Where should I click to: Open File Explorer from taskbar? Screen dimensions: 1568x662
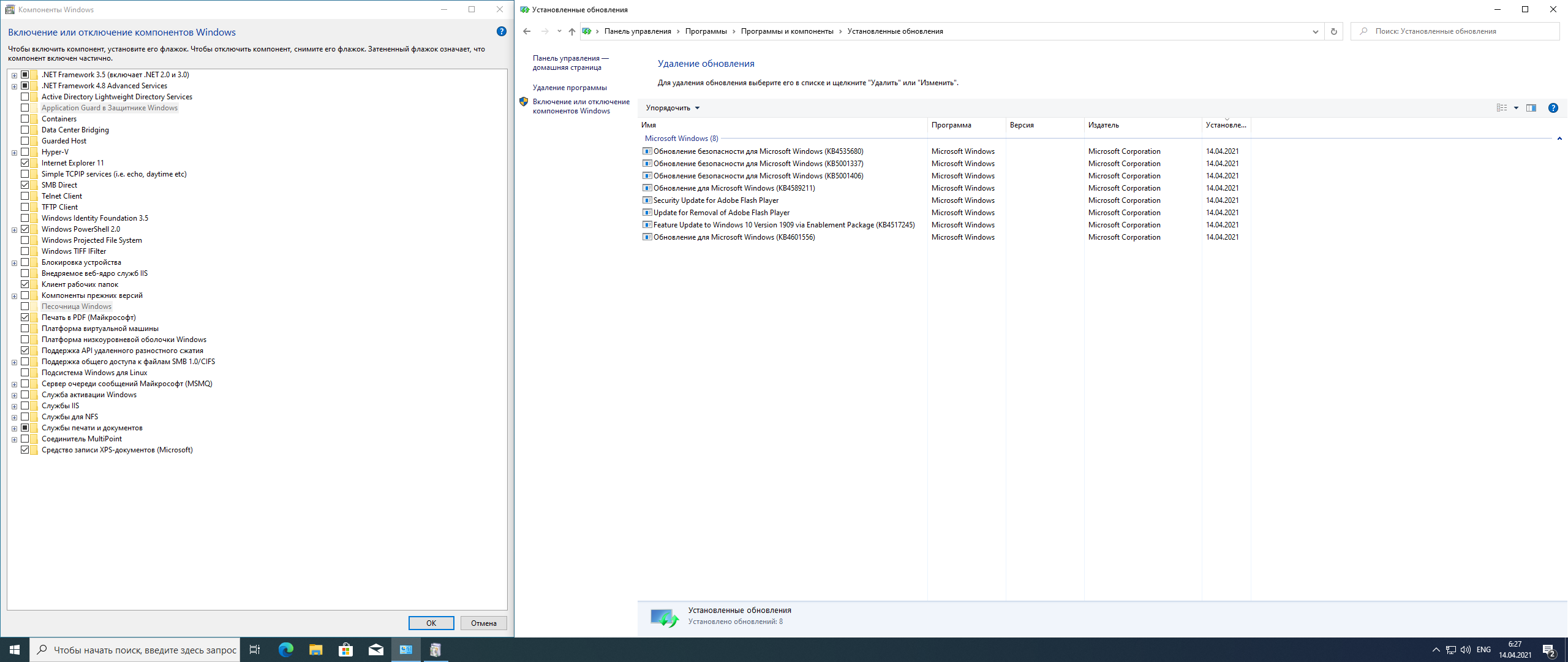(315, 650)
